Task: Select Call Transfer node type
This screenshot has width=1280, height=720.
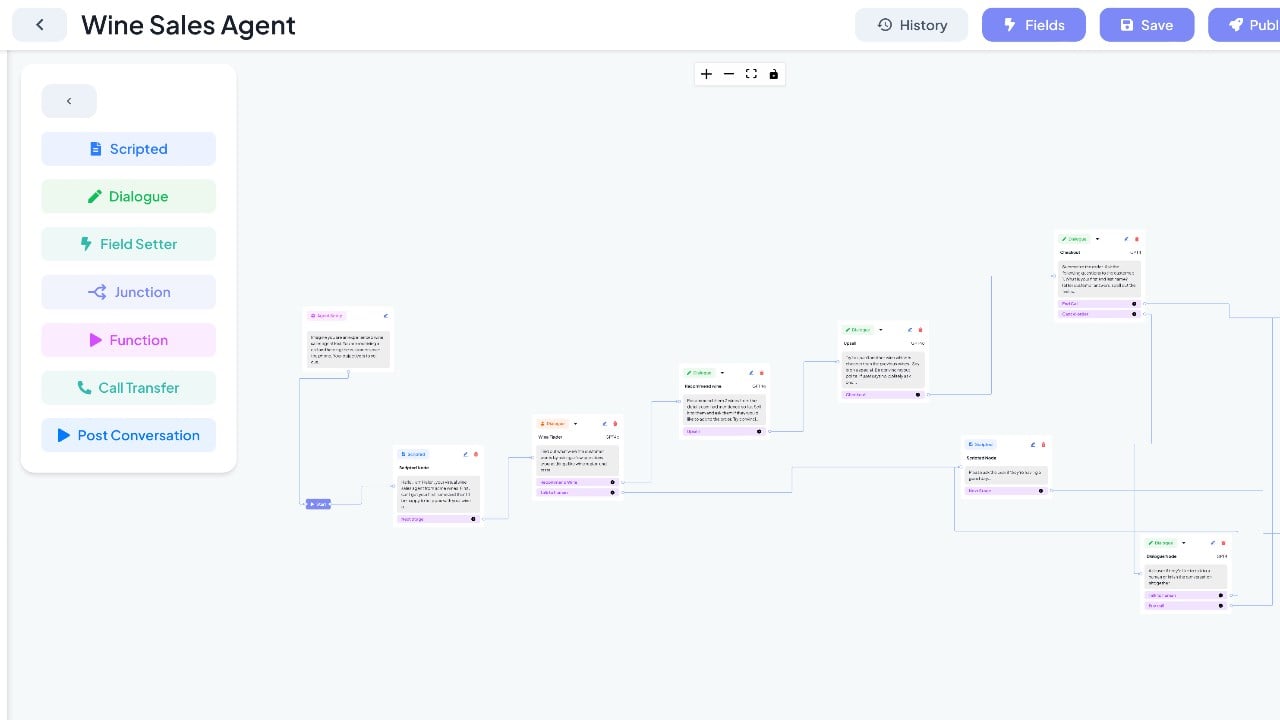Action: 128,388
